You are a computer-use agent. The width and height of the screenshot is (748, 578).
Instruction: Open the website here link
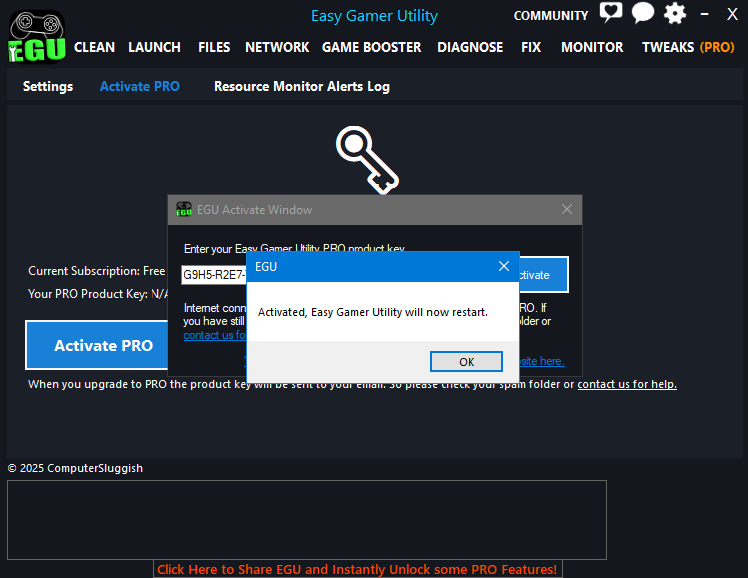pos(541,361)
